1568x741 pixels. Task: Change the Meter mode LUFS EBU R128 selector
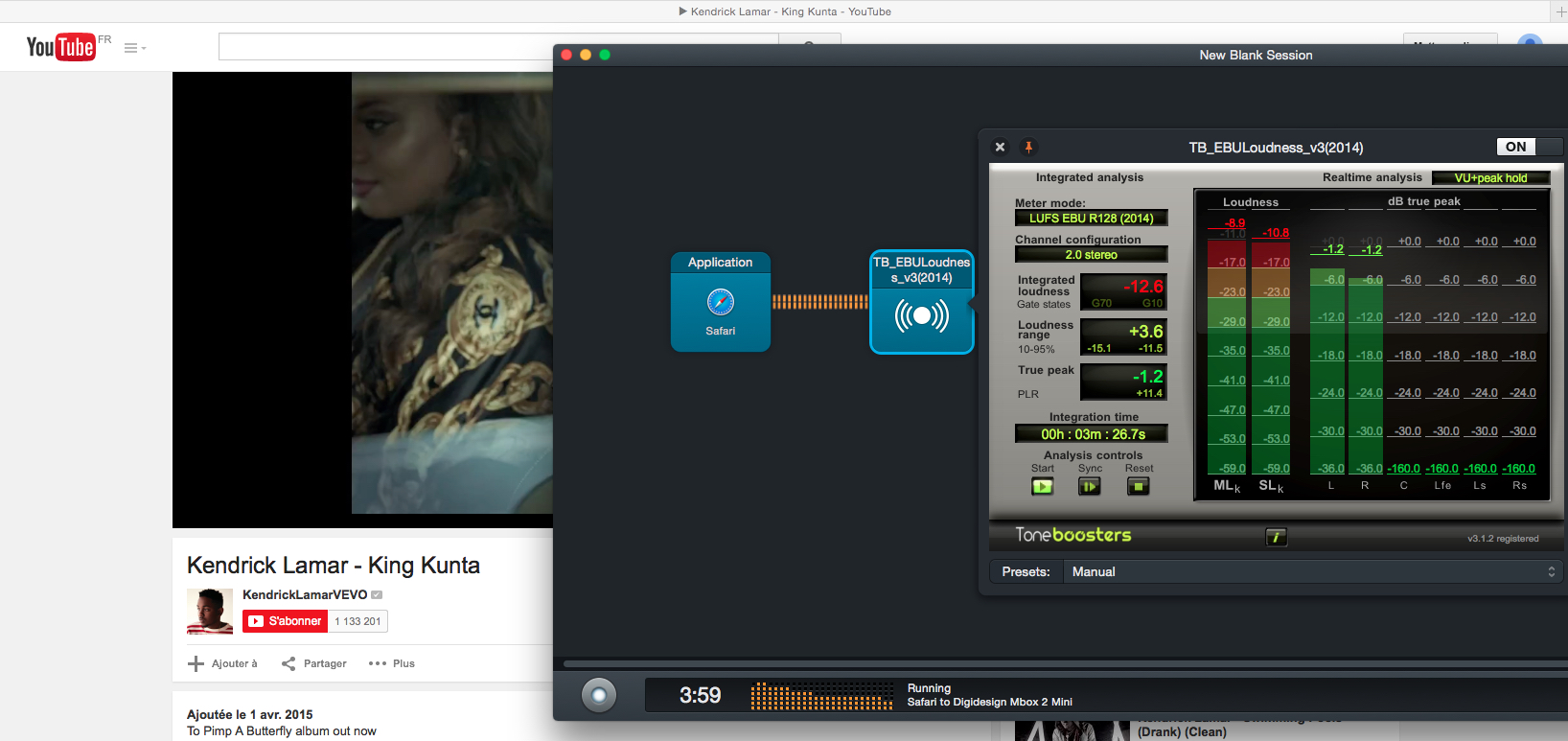1092,218
